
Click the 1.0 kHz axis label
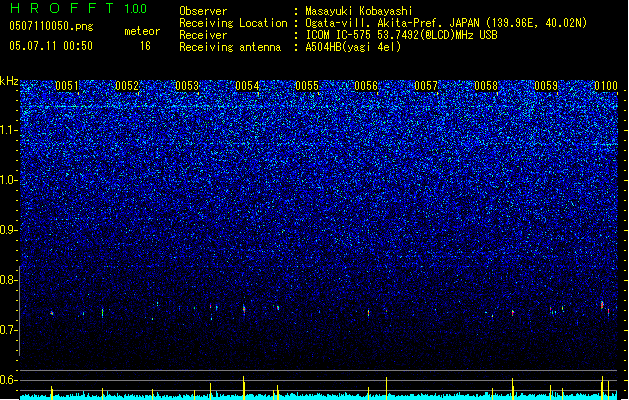click(x=9, y=180)
